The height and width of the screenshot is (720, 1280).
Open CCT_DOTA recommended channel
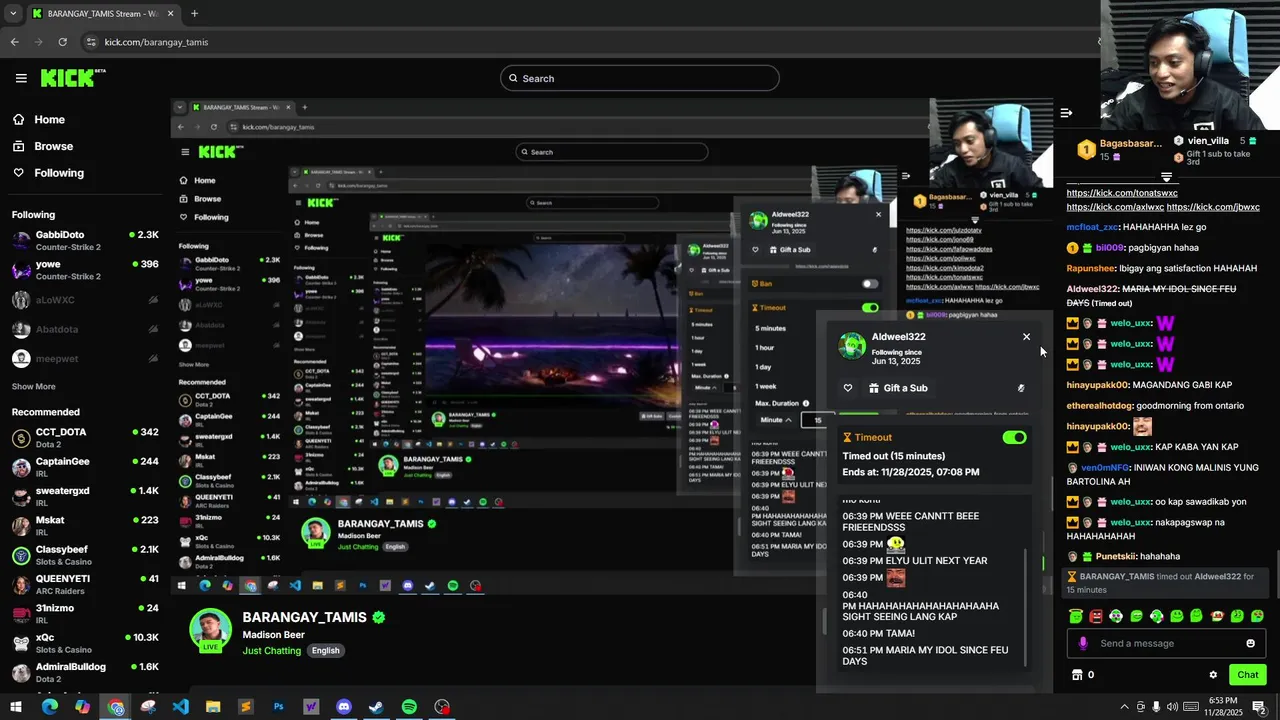[x=85, y=438]
